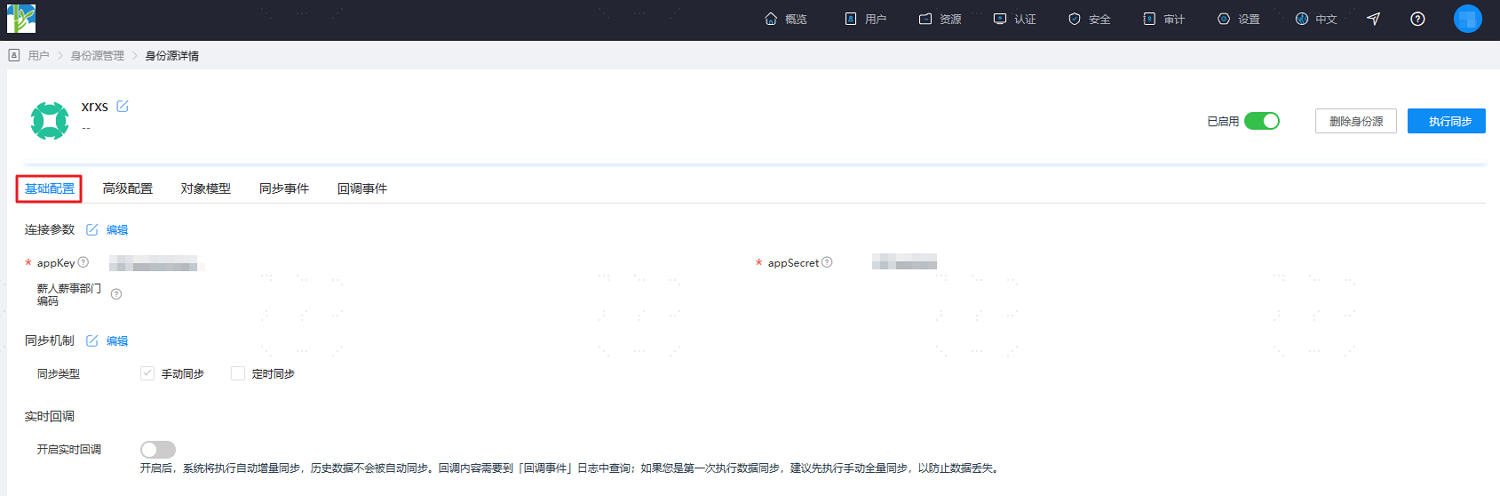Viewport: 1500px width, 496px height.
Task: Toggle the 已启用 enabled switch
Action: click(x=1262, y=121)
